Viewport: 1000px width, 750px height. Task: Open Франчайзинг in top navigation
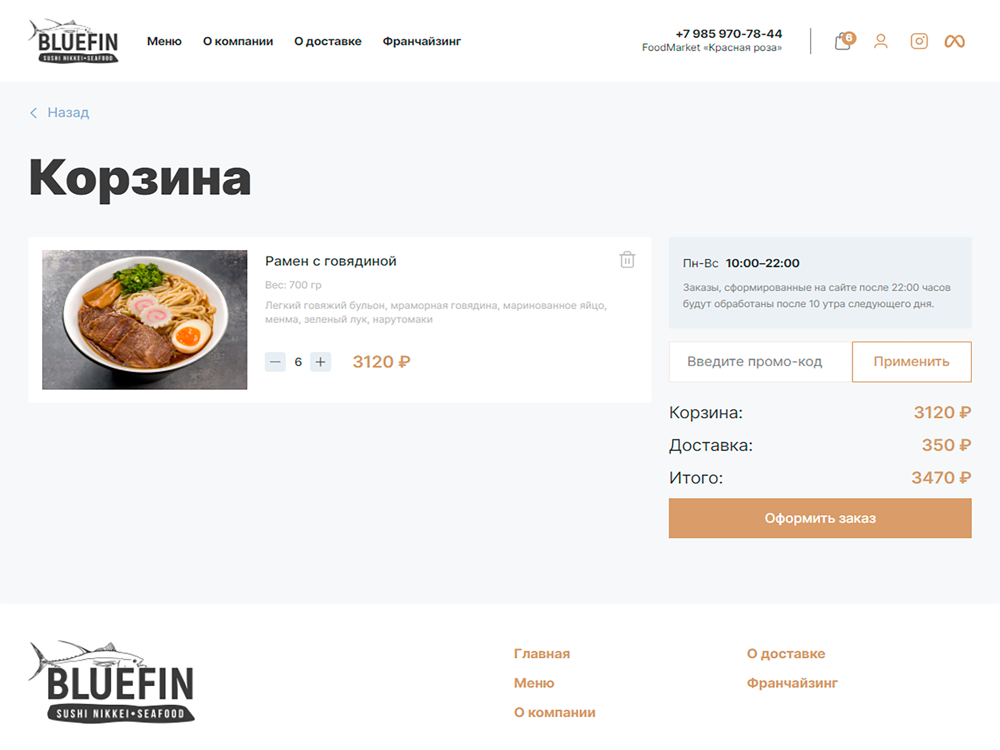(x=422, y=41)
